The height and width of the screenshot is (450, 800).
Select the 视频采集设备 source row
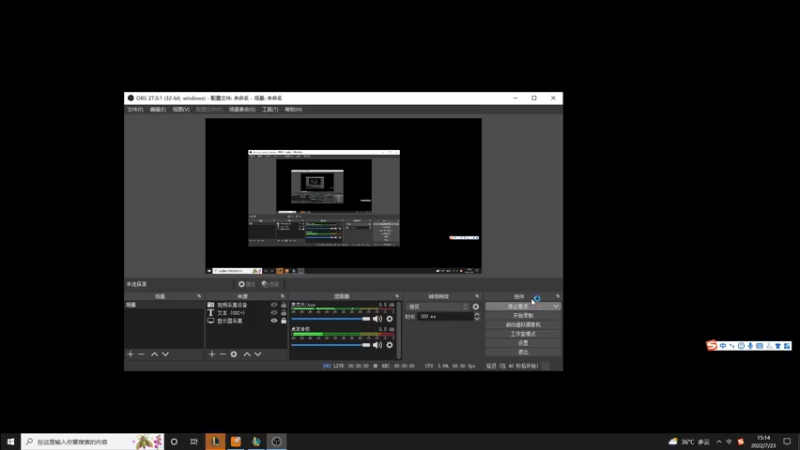click(246, 305)
